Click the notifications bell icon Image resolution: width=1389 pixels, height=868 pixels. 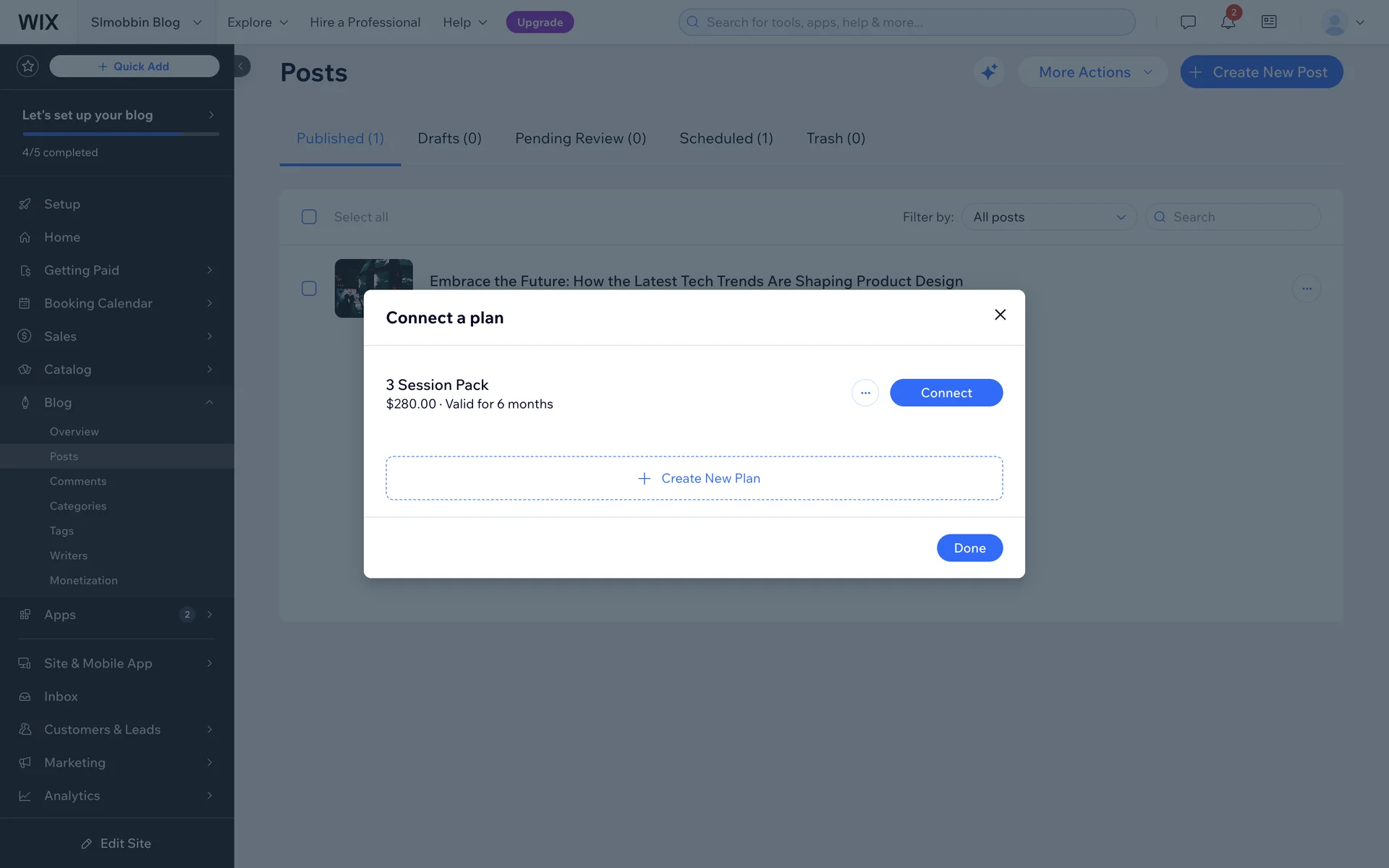coord(1228,22)
